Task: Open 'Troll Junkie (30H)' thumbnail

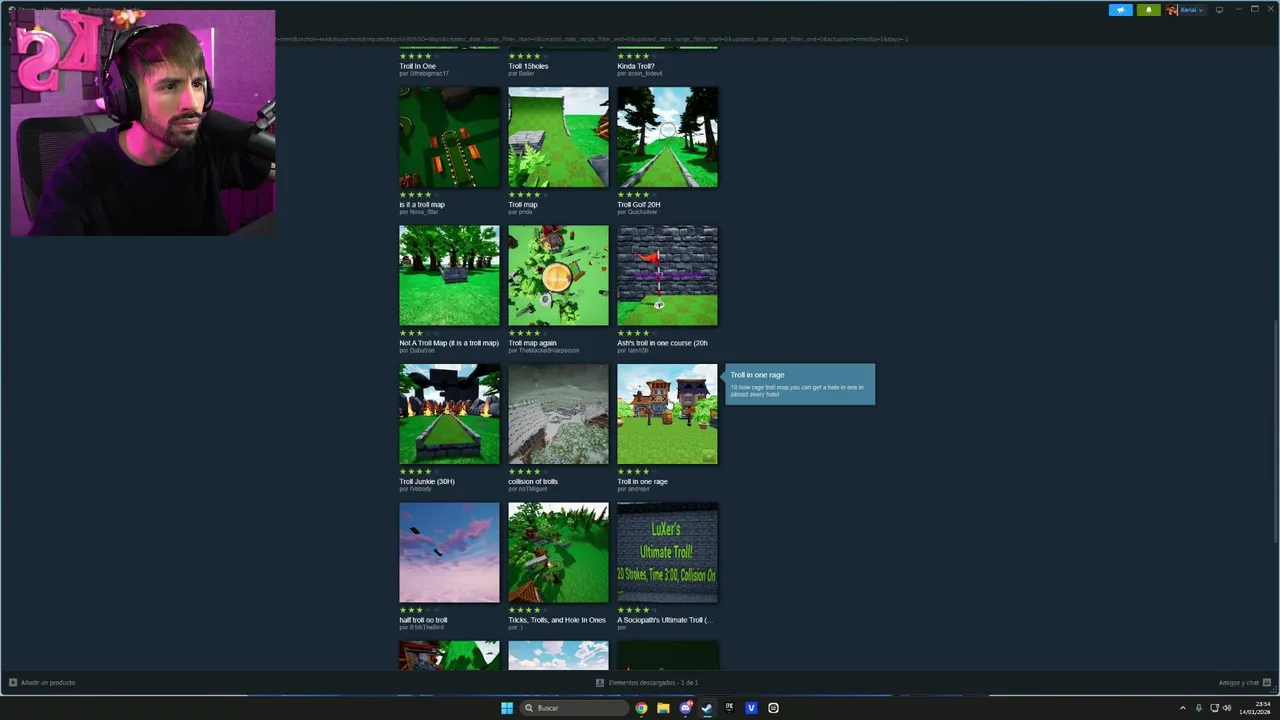Action: coord(449,414)
